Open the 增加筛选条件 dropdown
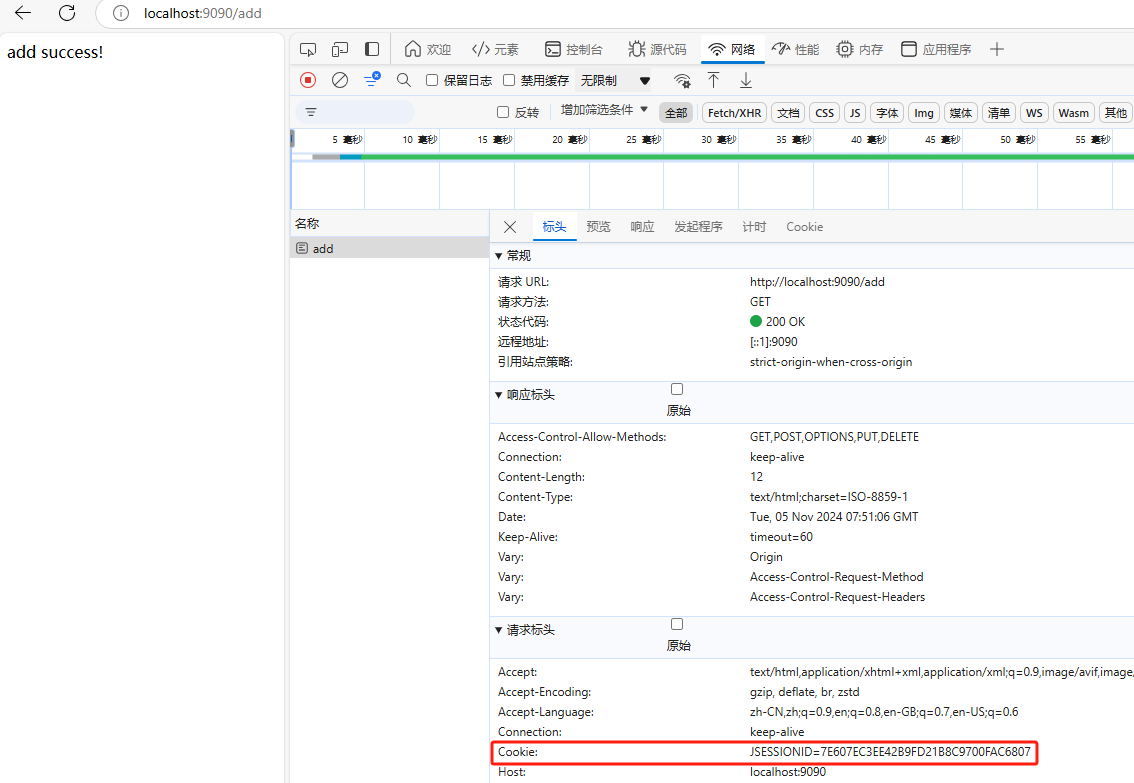 [x=604, y=110]
